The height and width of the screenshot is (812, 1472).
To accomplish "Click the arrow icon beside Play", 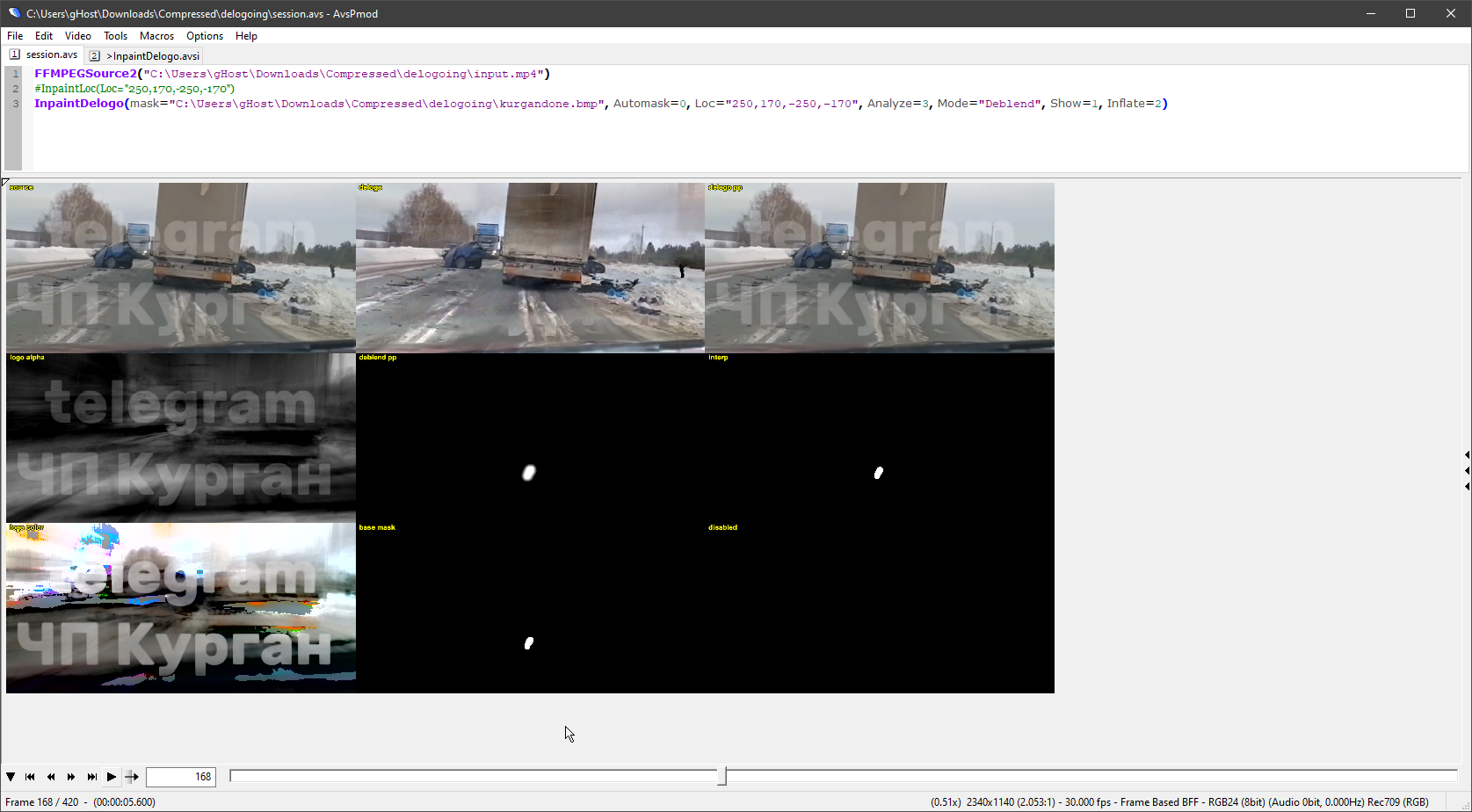I will (x=132, y=777).
